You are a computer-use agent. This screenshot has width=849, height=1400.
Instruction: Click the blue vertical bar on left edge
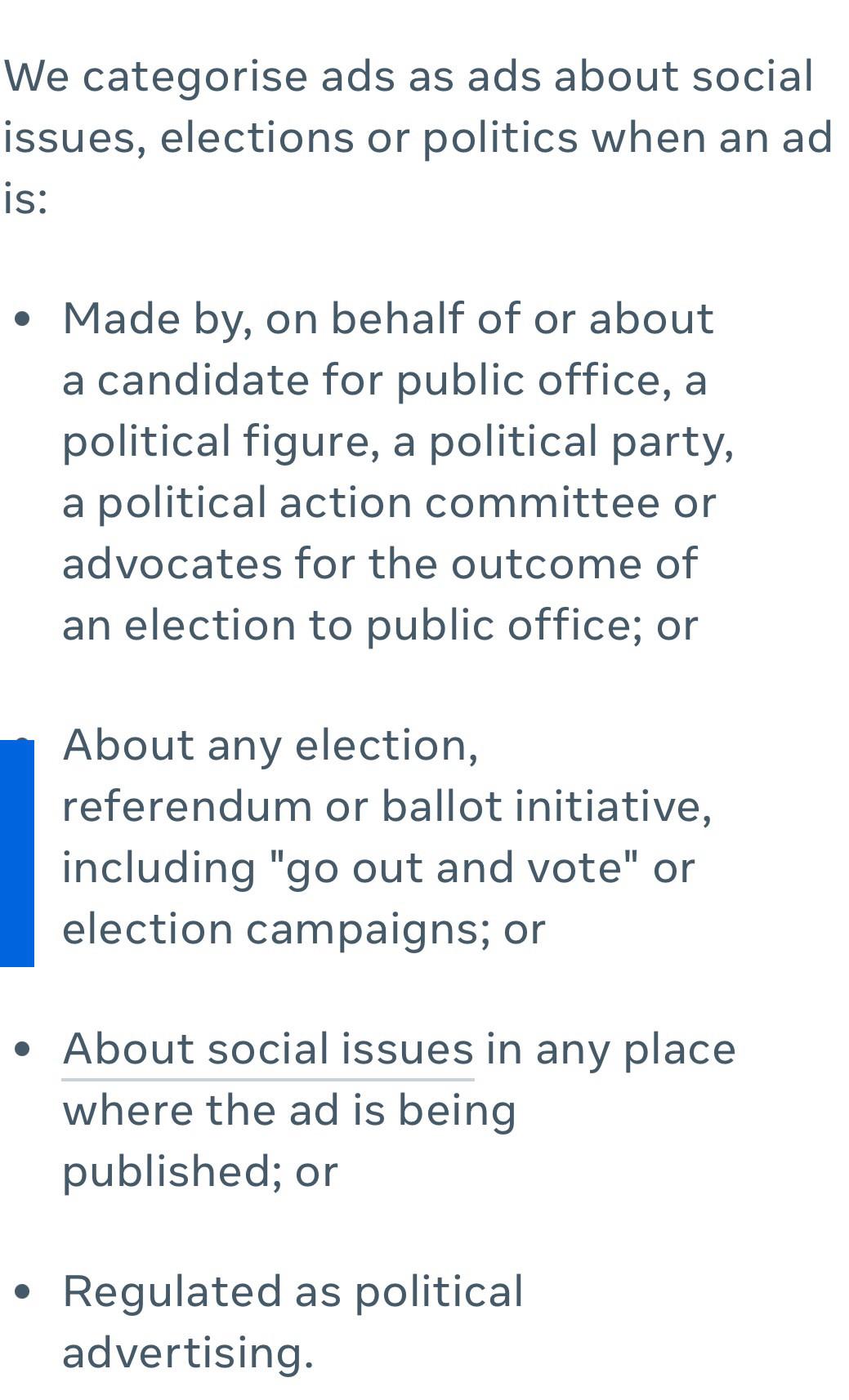[16, 854]
